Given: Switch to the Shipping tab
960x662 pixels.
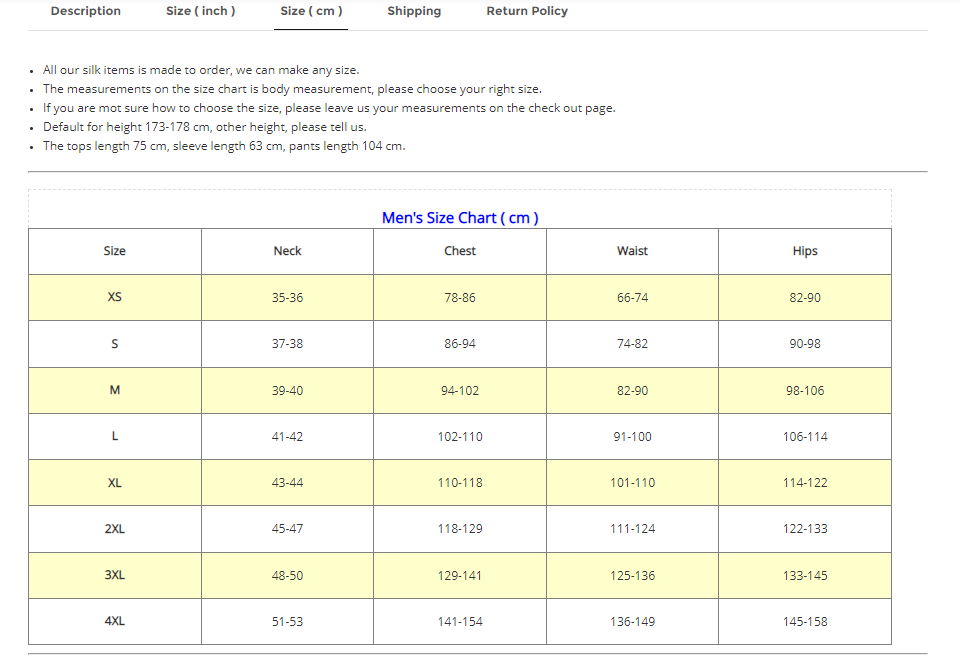Looking at the screenshot, I should click(414, 11).
